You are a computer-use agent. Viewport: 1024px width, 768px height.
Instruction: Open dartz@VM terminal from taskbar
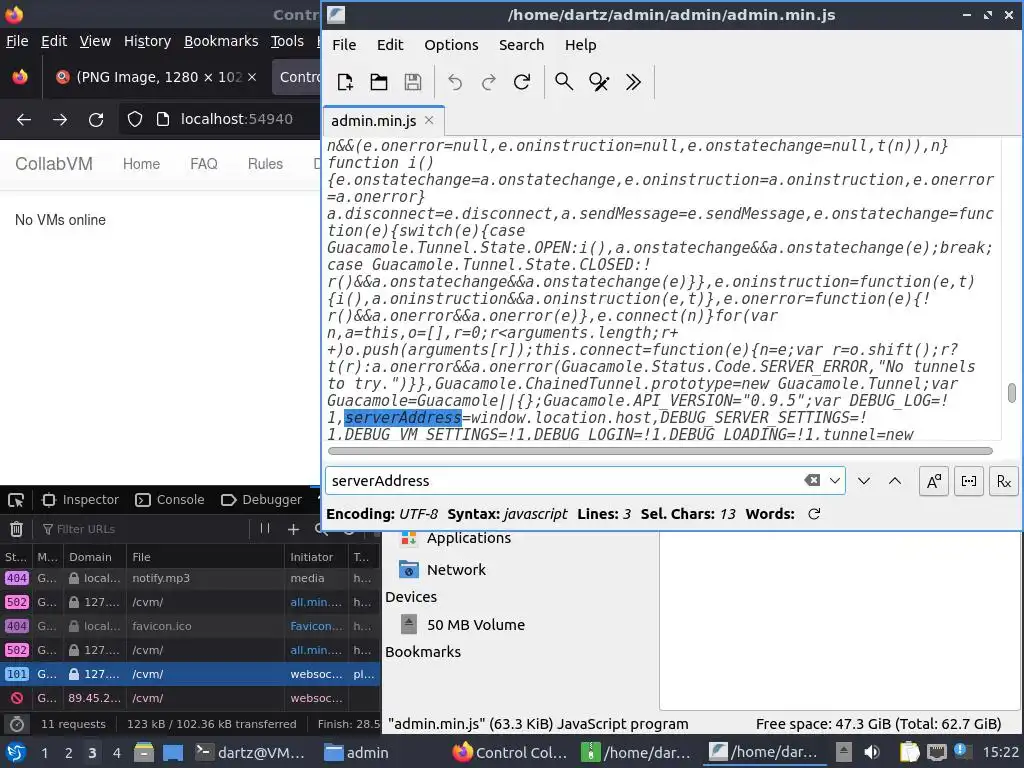click(x=251, y=753)
